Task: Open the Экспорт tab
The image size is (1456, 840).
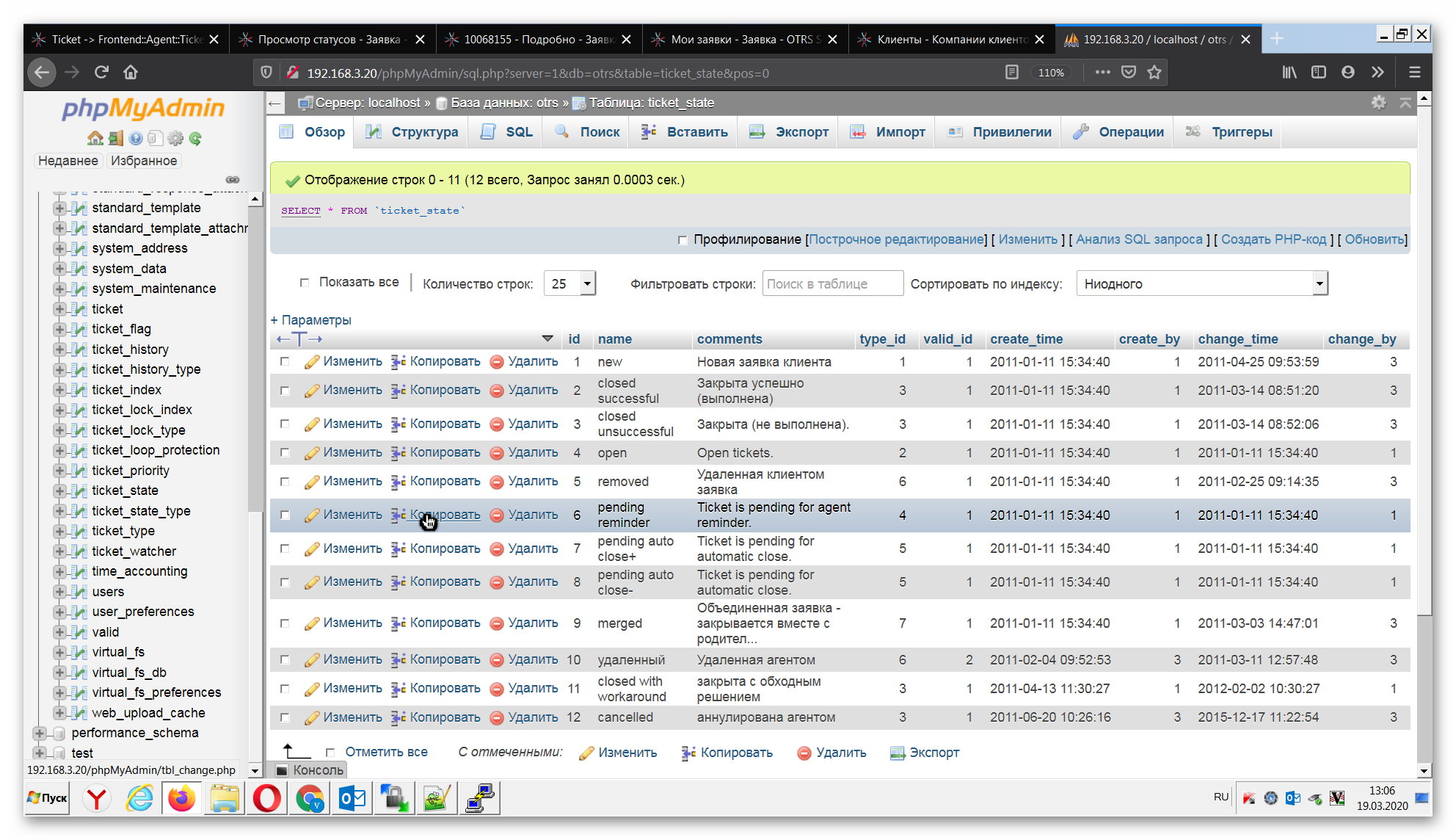Action: (789, 132)
